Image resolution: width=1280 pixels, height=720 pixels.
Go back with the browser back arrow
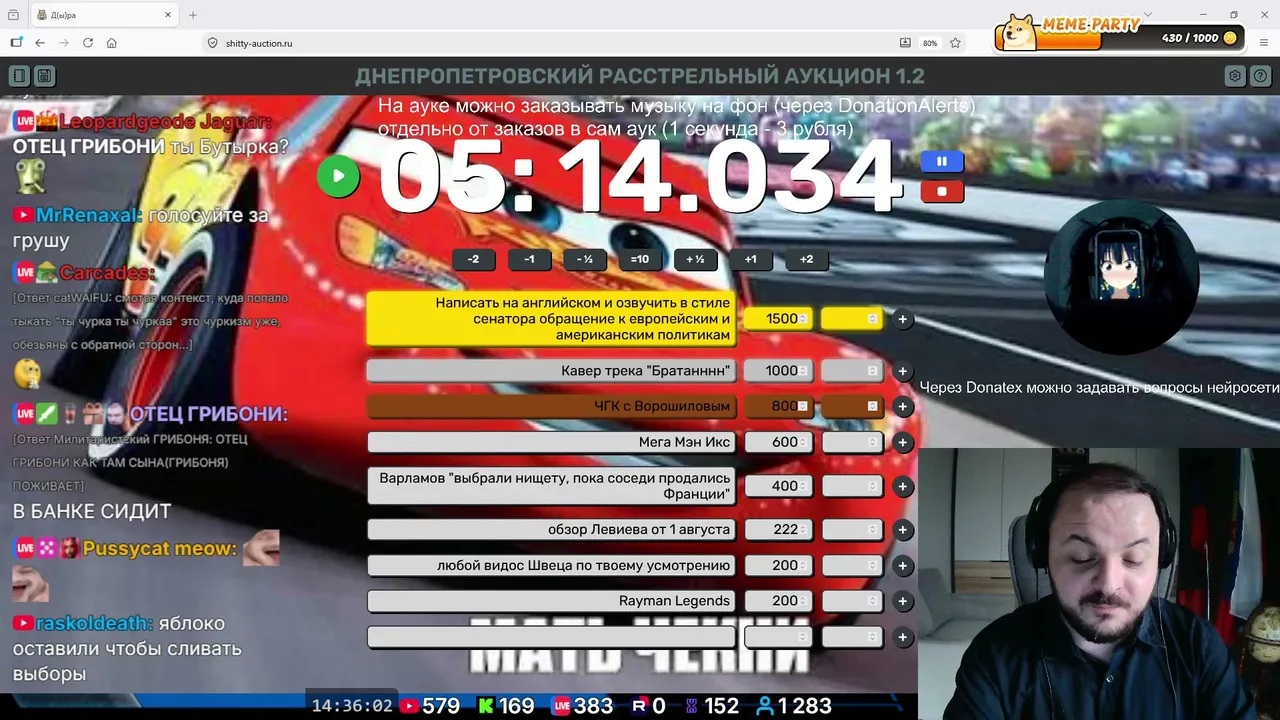point(40,43)
